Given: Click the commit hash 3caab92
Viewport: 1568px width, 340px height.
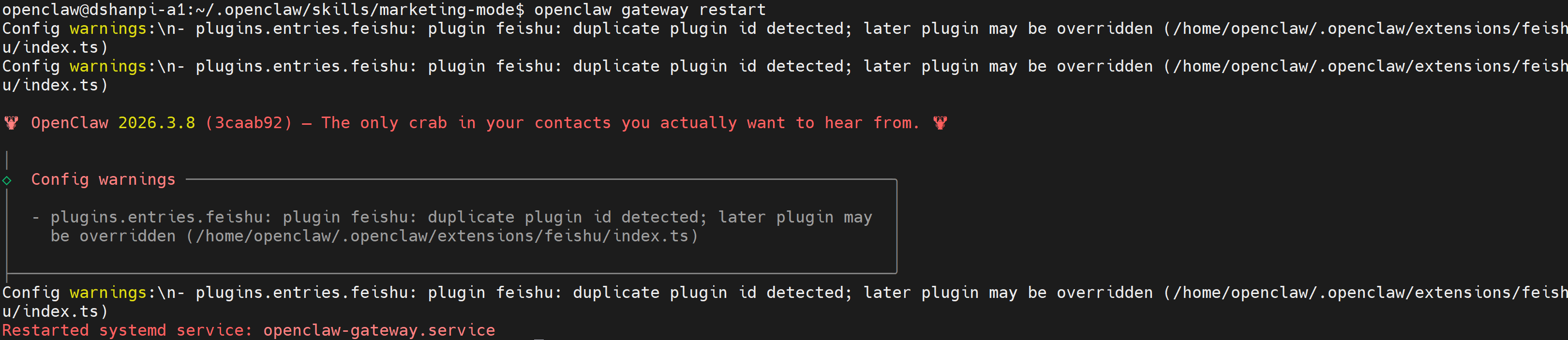Looking at the screenshot, I should tap(248, 123).
